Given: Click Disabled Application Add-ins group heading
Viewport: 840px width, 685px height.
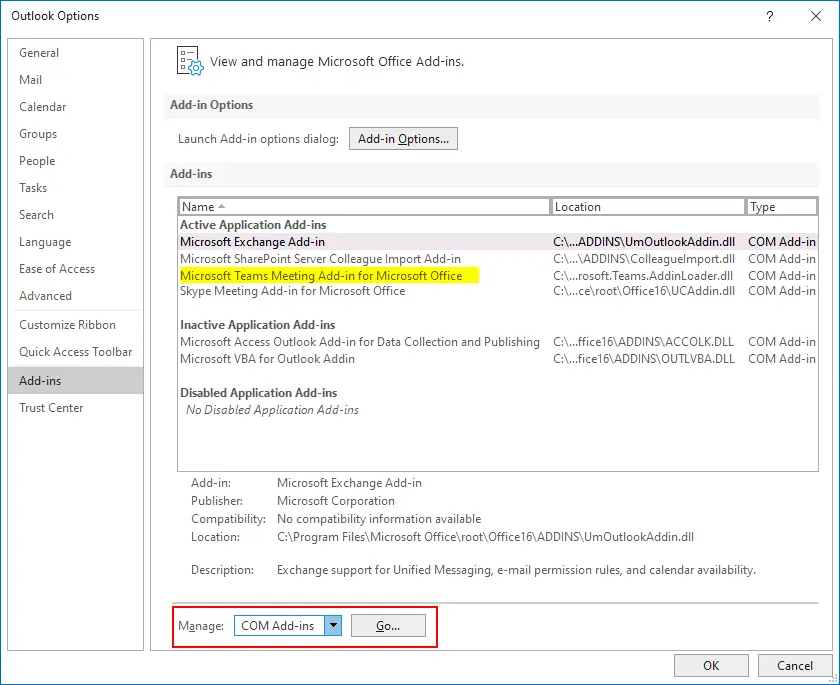Looking at the screenshot, I should point(259,393).
